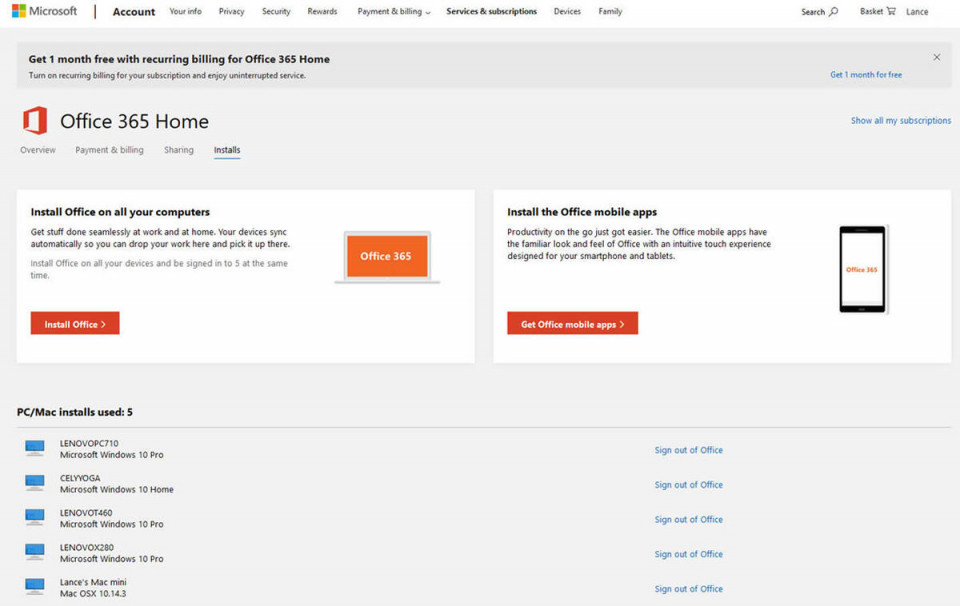Click the Install Office button
Viewport: 960px width, 606px height.
(x=75, y=323)
